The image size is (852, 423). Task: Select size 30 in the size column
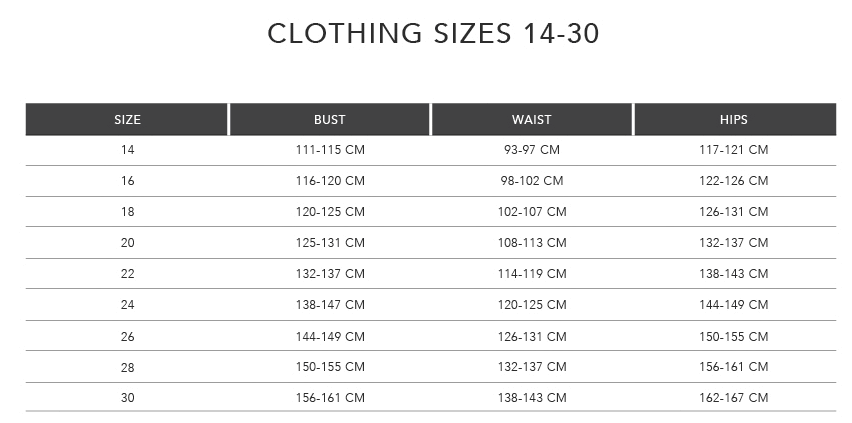(x=127, y=398)
